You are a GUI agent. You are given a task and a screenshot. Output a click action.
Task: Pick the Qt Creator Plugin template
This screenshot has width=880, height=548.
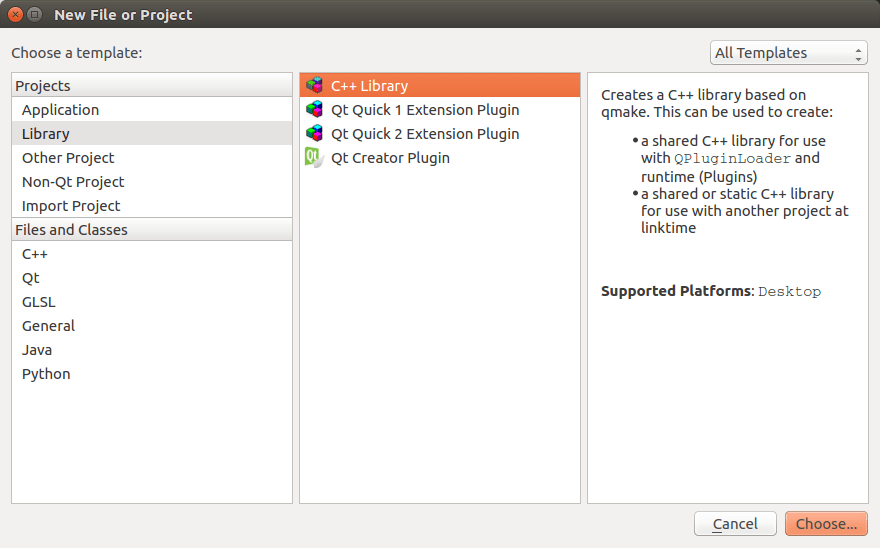tap(439, 158)
